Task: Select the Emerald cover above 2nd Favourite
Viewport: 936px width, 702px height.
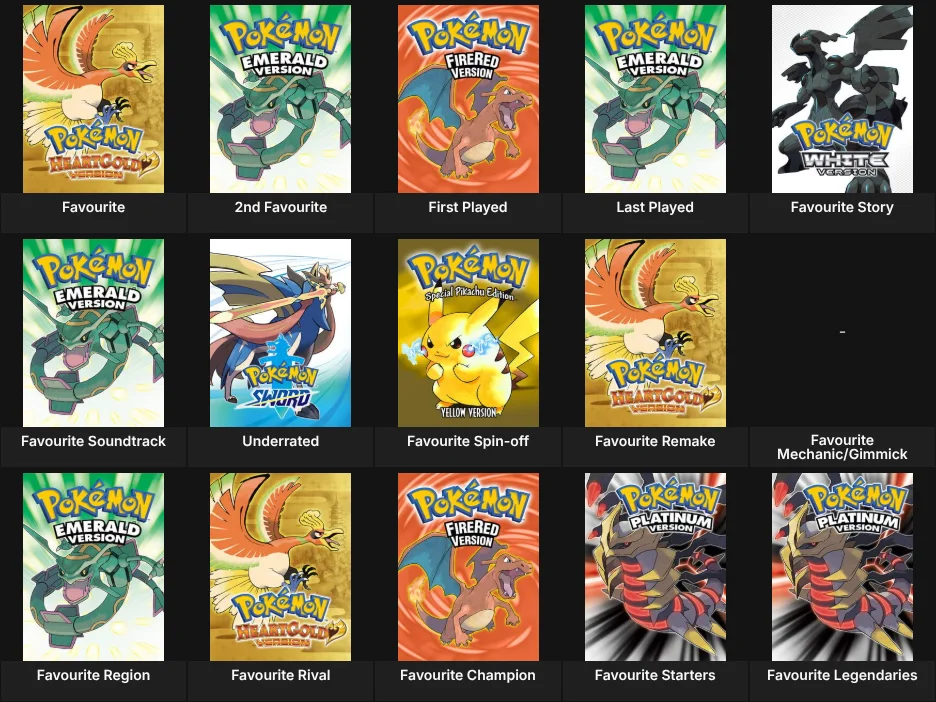Action: pos(281,99)
